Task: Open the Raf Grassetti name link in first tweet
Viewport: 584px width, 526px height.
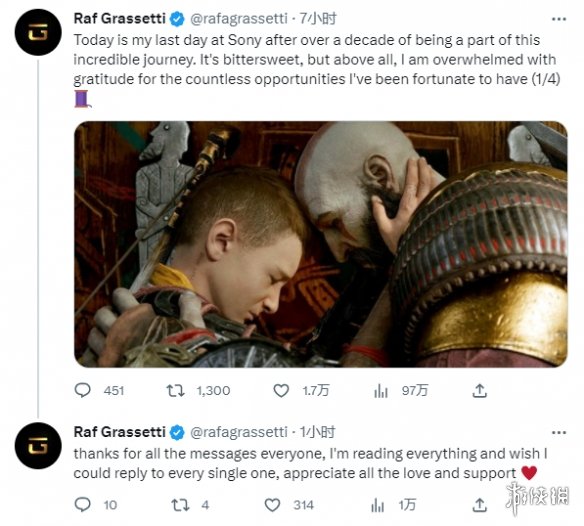Action: point(120,18)
